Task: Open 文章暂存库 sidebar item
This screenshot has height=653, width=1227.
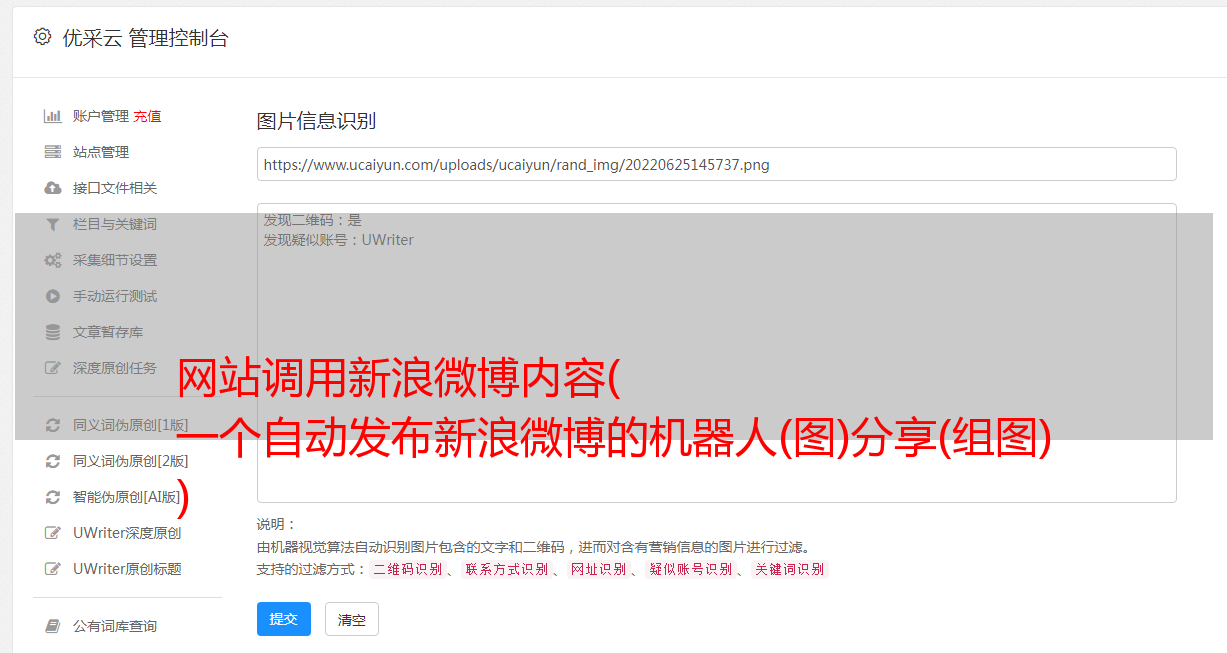Action: click(108, 332)
